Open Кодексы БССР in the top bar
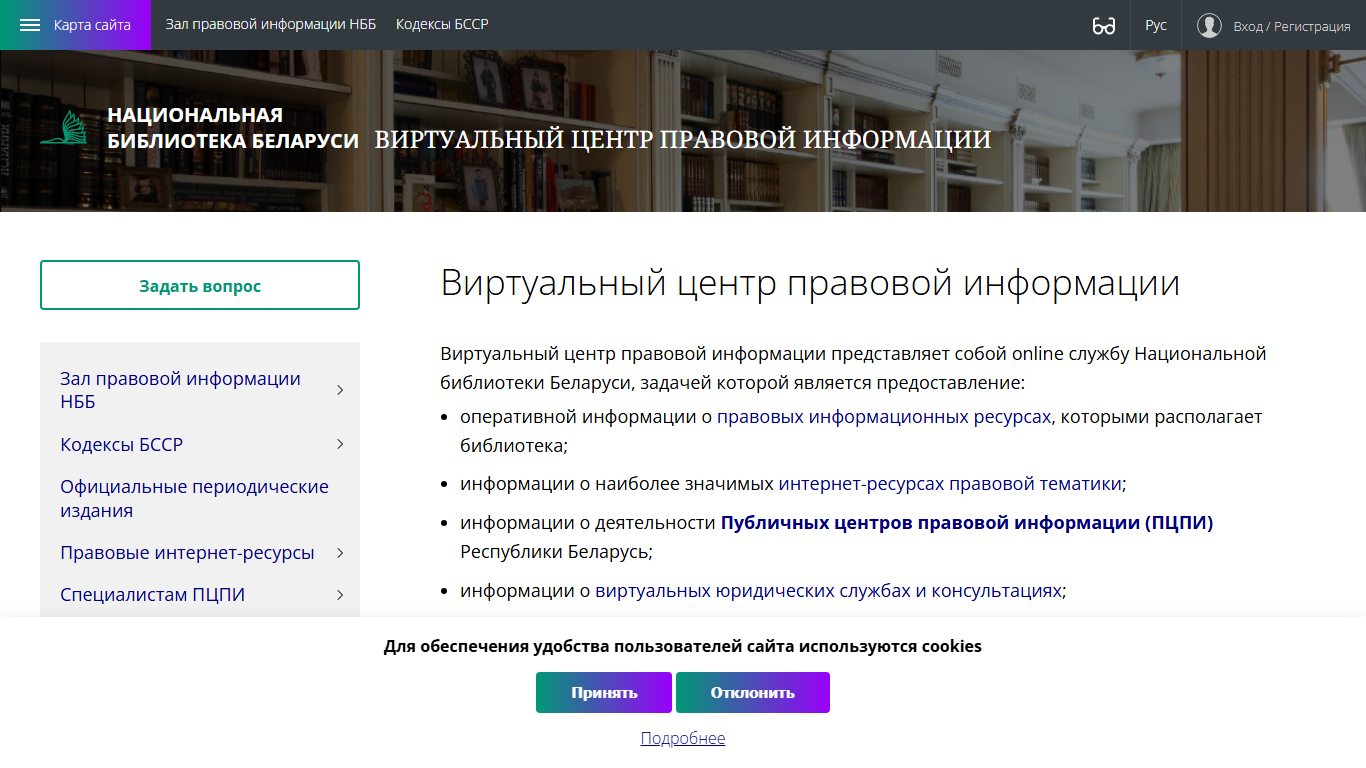Viewport: 1366px width, 768px height. 442,24
